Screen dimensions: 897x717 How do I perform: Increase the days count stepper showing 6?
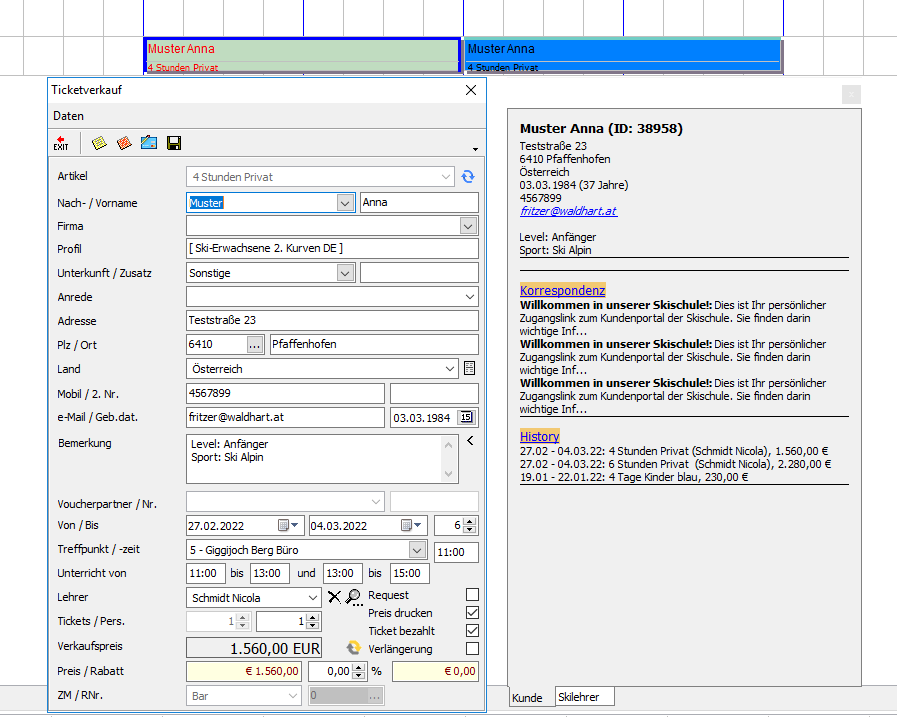(x=470, y=521)
